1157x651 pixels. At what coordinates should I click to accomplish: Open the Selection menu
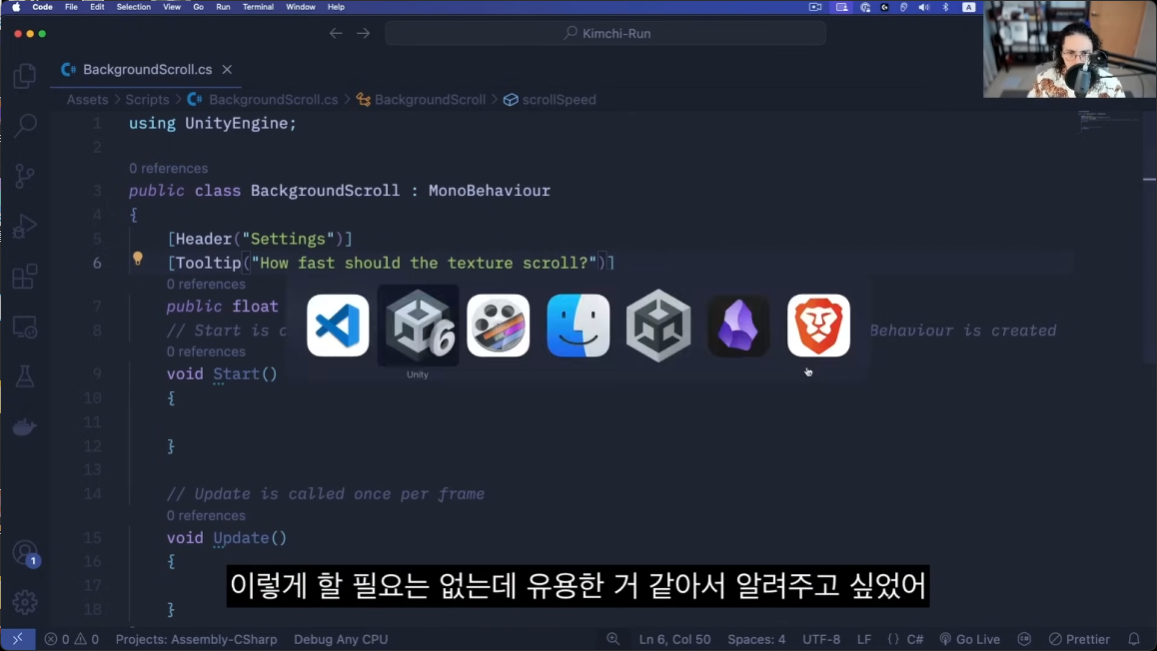coord(134,7)
